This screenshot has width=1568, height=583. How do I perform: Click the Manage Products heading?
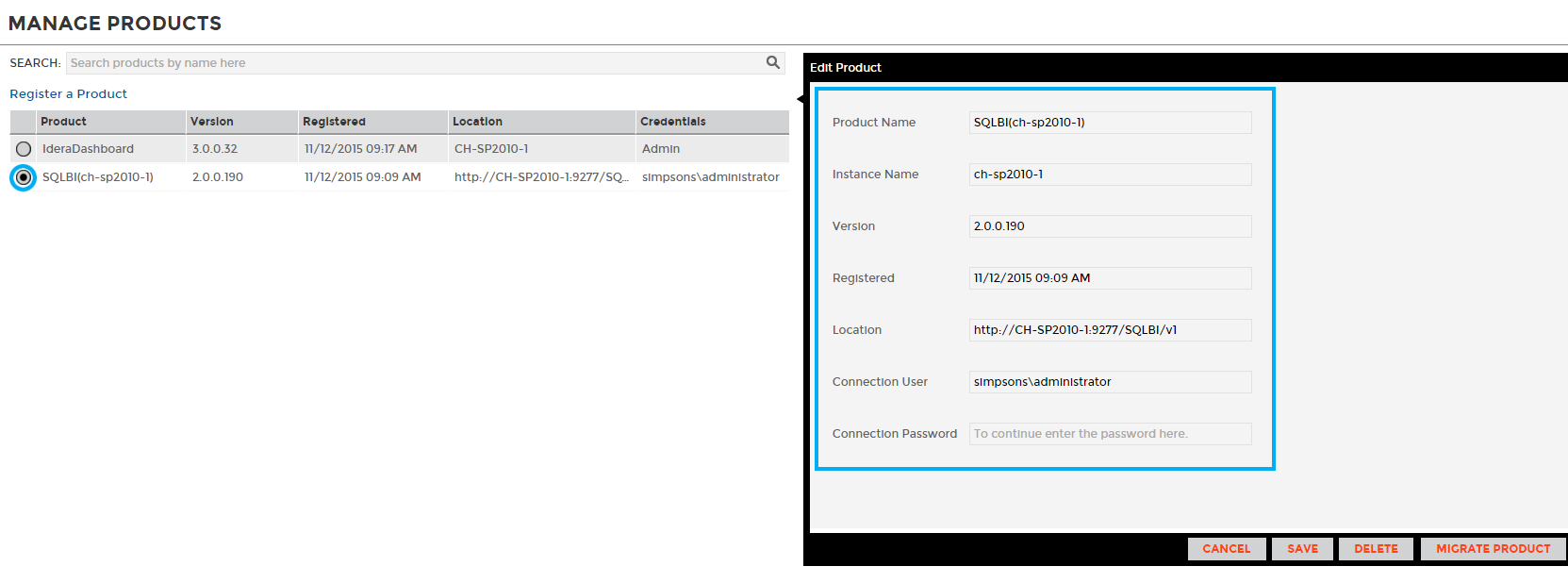(x=115, y=24)
